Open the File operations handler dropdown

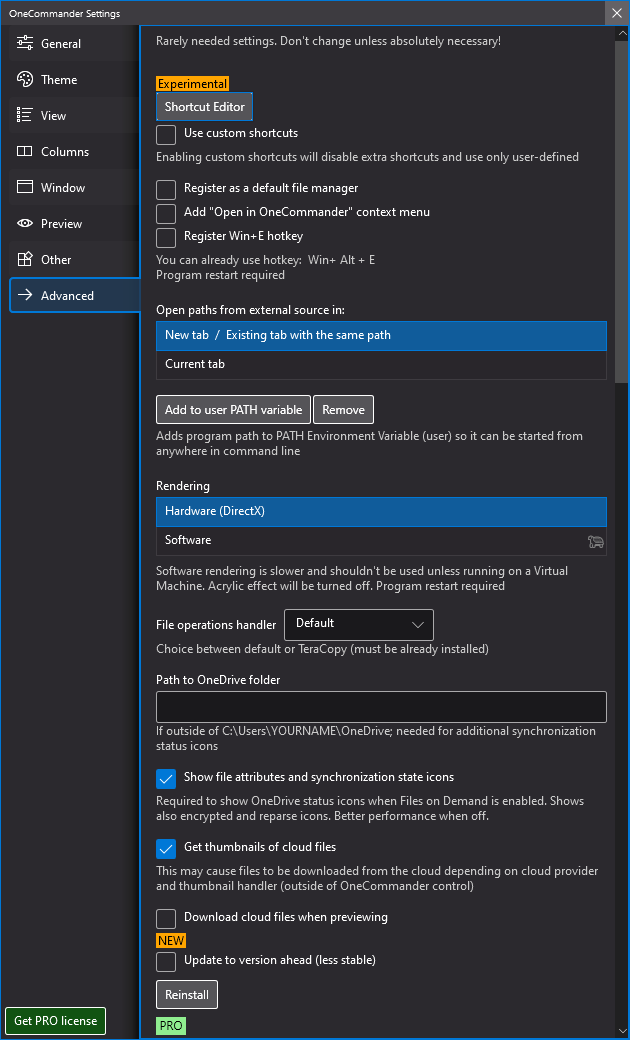(x=359, y=624)
